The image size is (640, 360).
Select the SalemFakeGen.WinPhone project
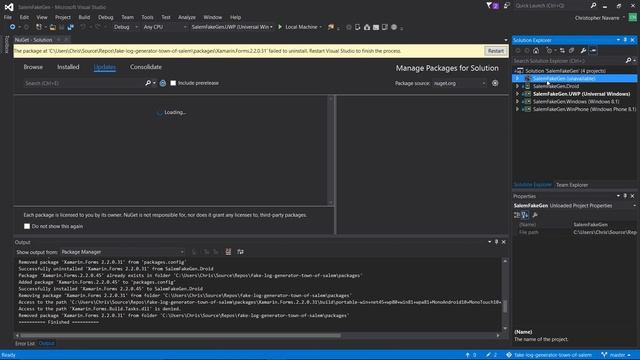[584, 109]
